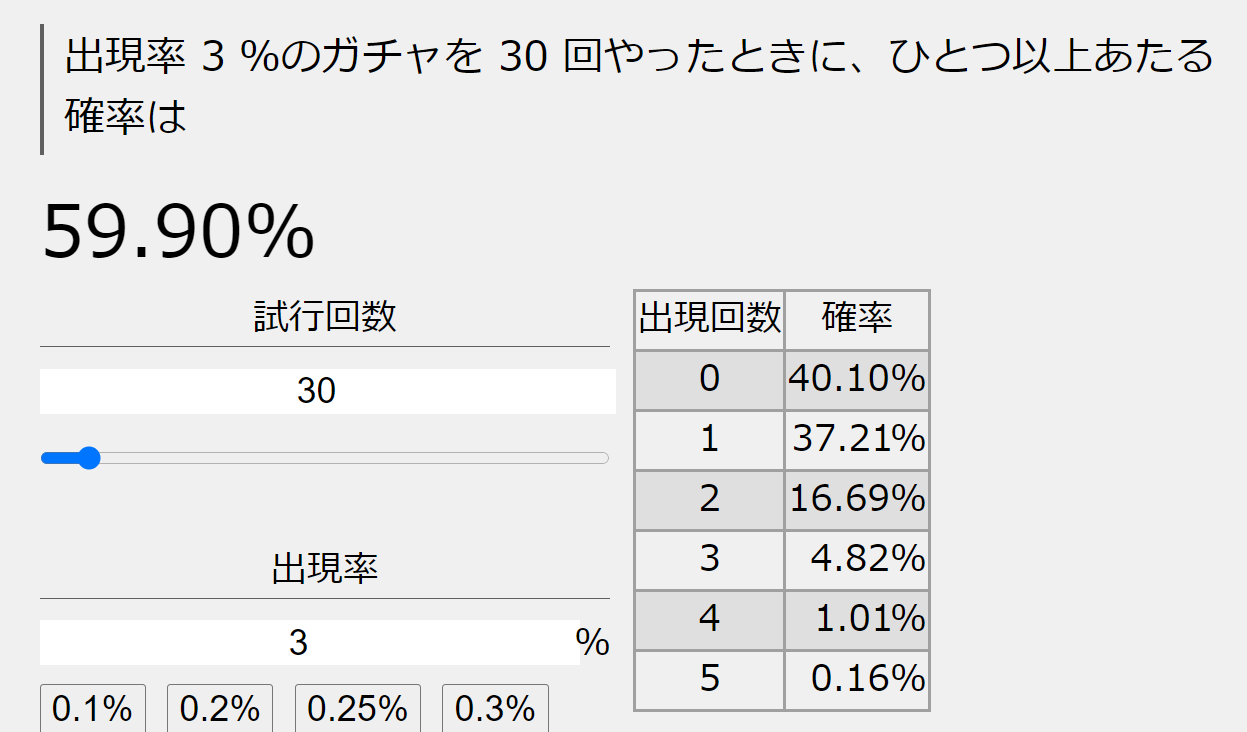
Task: Select the 4.82% table cell
Action: (x=857, y=559)
